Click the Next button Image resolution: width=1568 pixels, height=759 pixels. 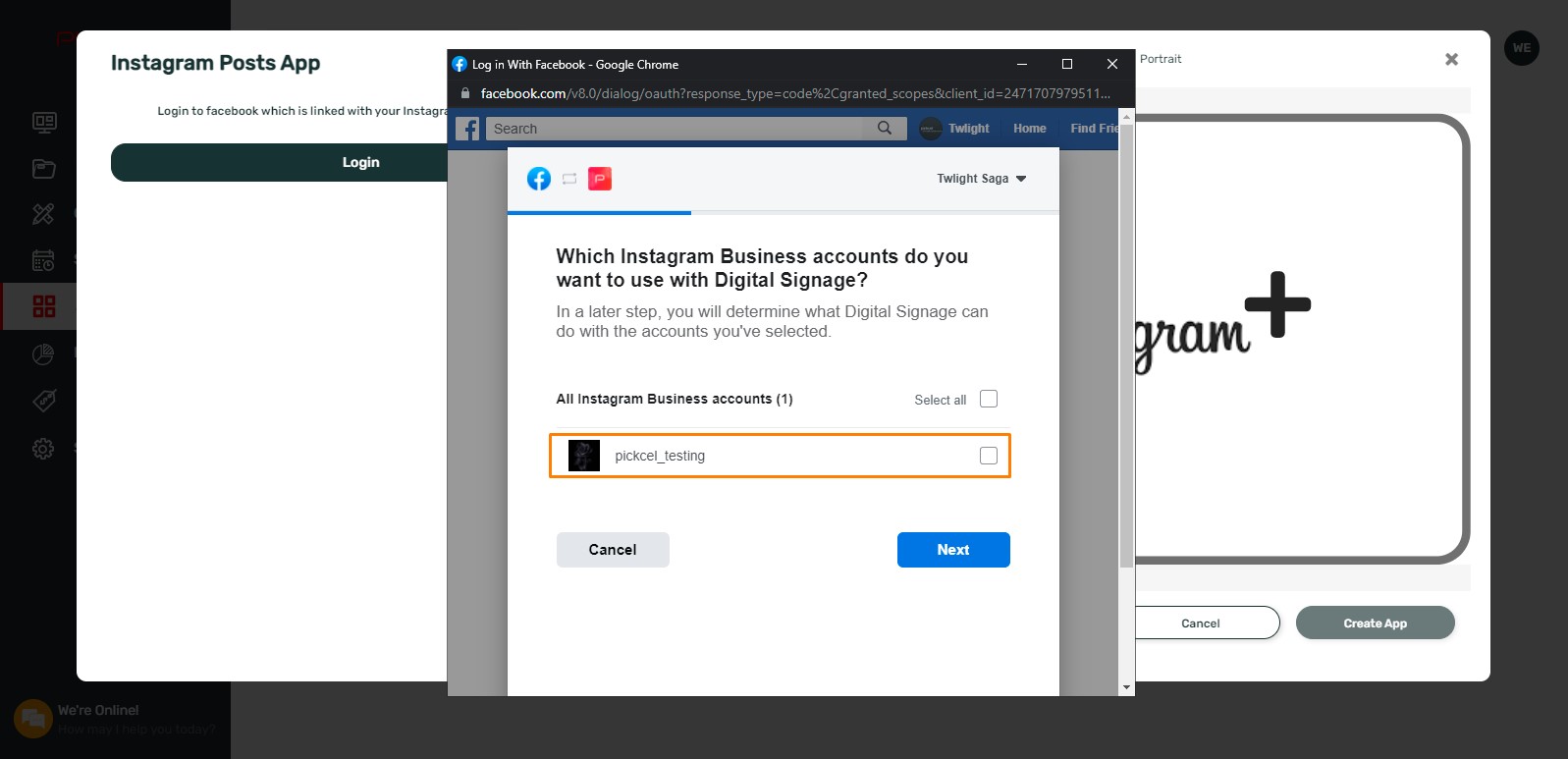click(x=953, y=550)
